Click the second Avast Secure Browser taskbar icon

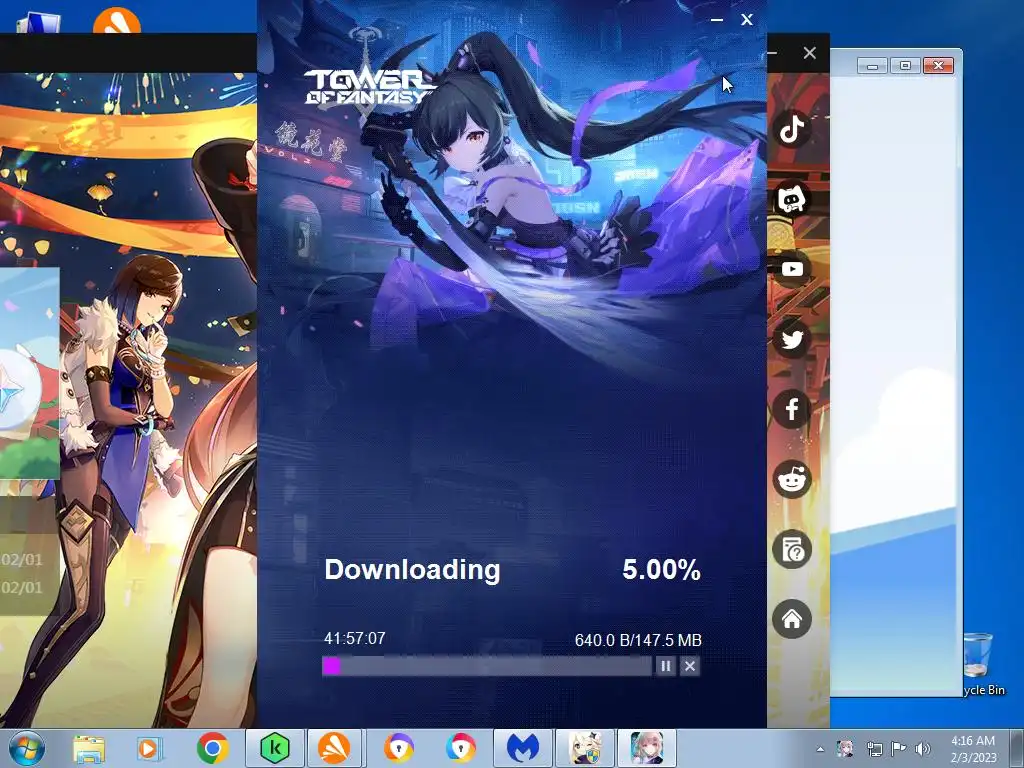pyautogui.click(x=461, y=749)
